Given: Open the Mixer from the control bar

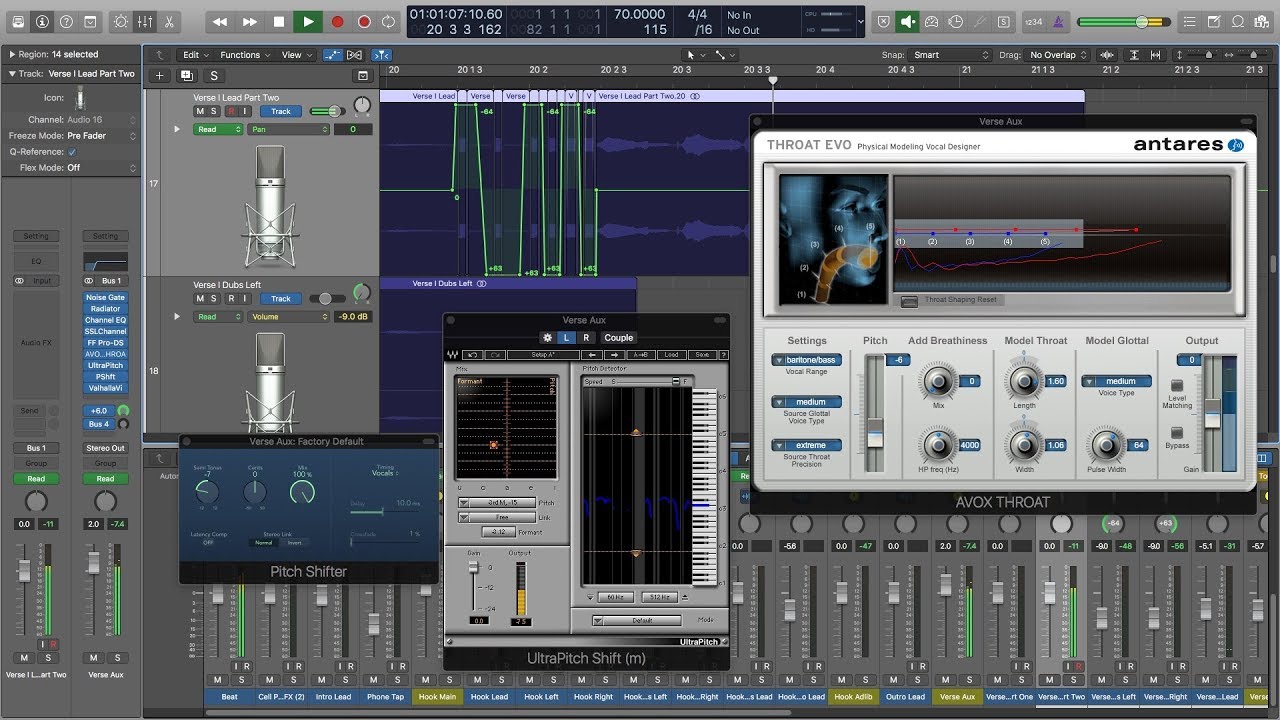Looking at the screenshot, I should (145, 21).
